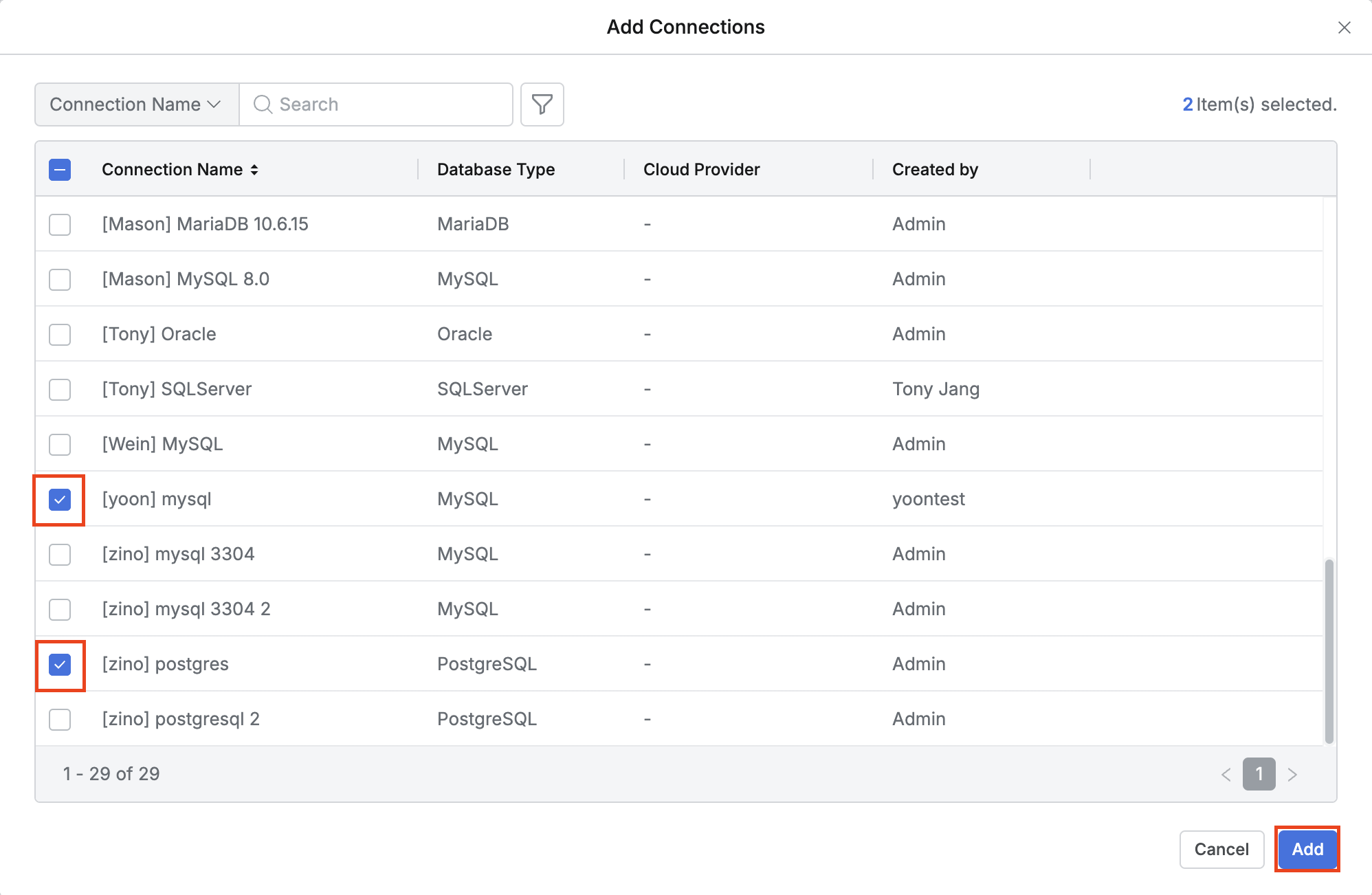Uncheck the [yoon] mysql checkbox
This screenshot has width=1372, height=895.
(60, 500)
